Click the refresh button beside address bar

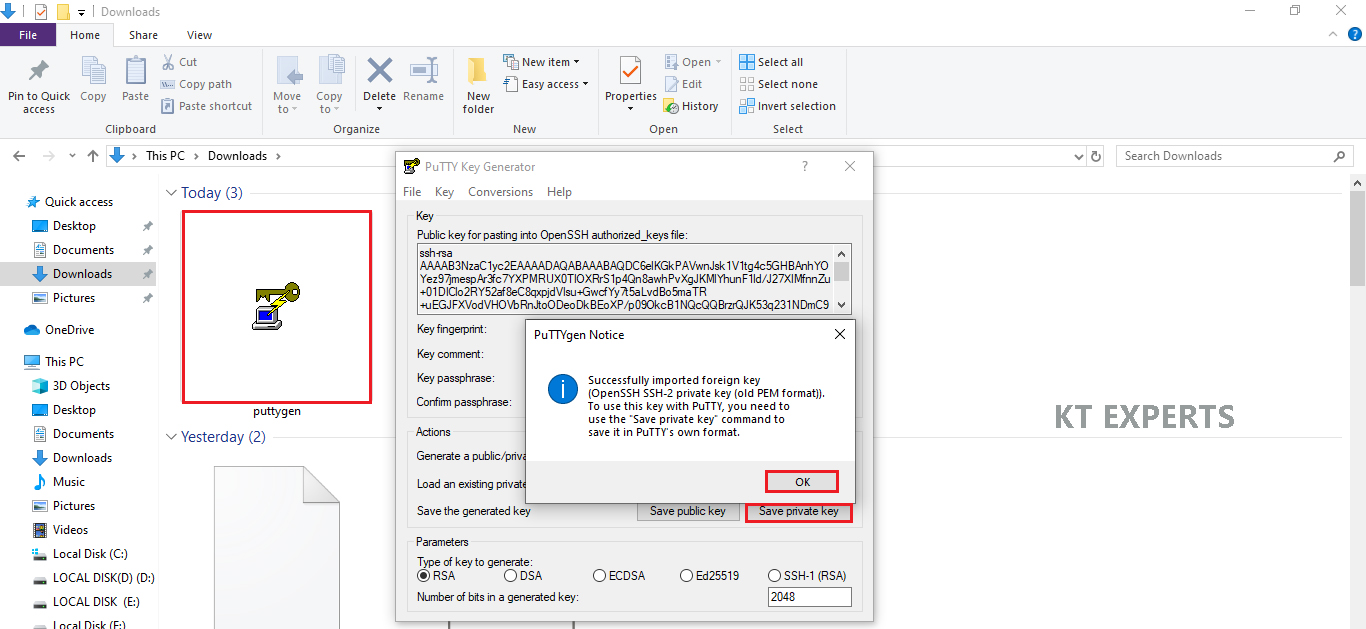click(1096, 156)
